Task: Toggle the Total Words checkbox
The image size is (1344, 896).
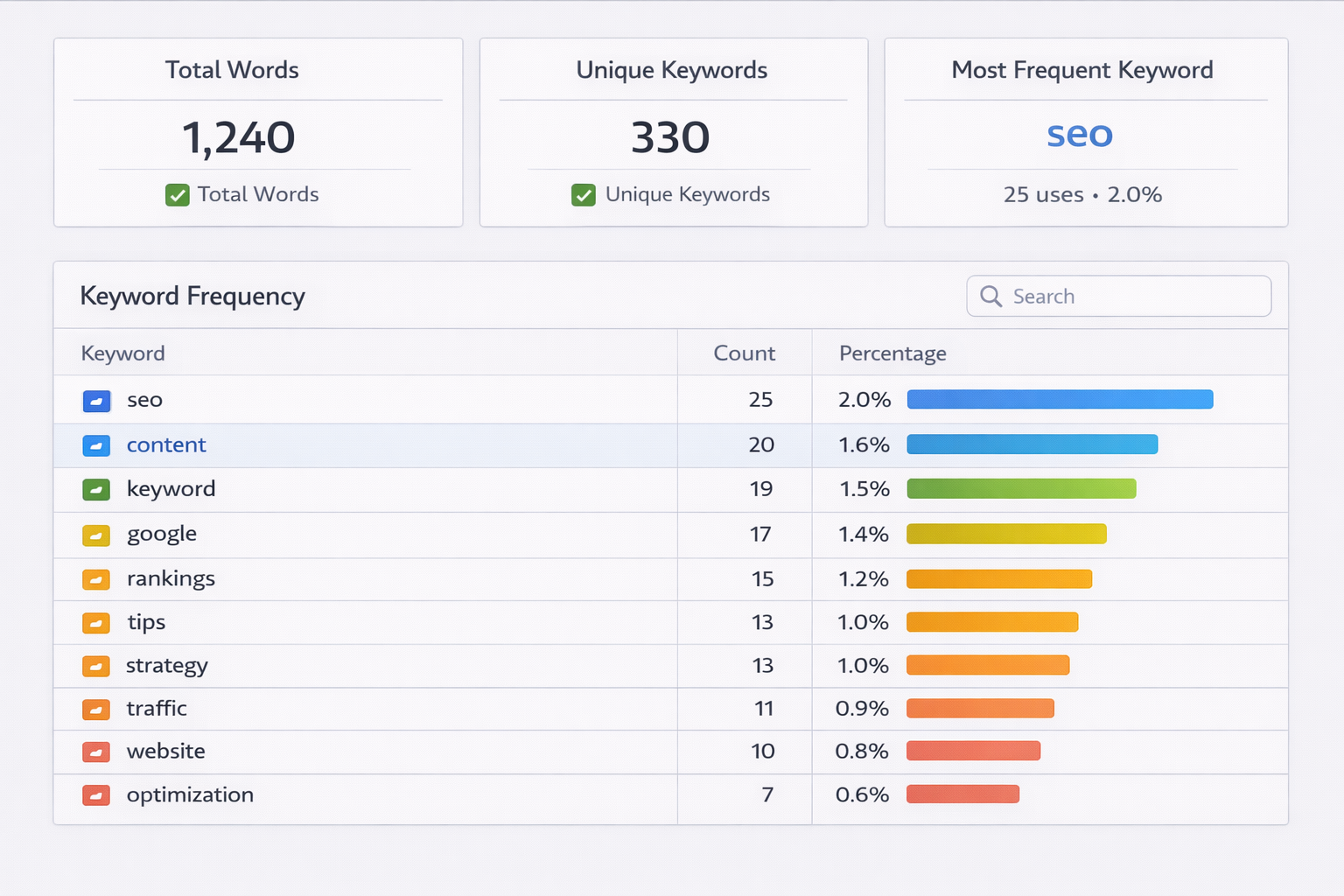Action: point(178,195)
